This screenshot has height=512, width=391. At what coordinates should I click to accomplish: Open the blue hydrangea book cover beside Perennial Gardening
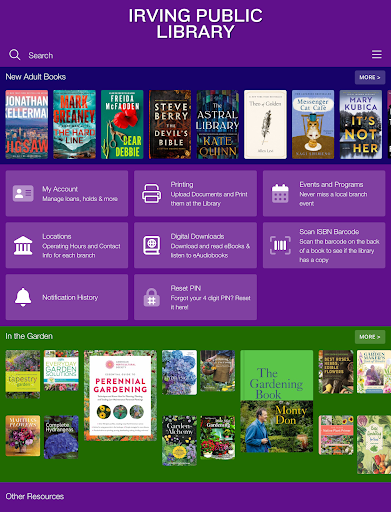pos(179,372)
